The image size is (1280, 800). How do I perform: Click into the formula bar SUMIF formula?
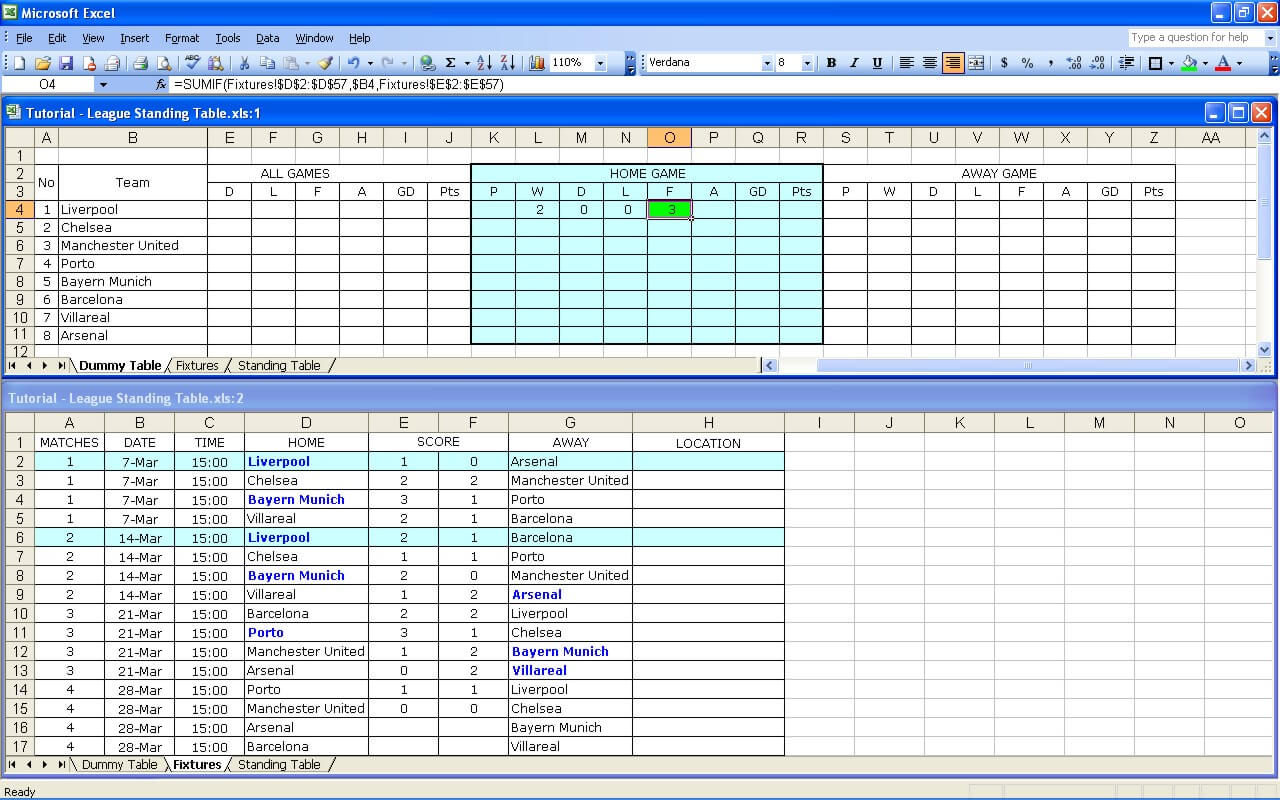(x=338, y=85)
